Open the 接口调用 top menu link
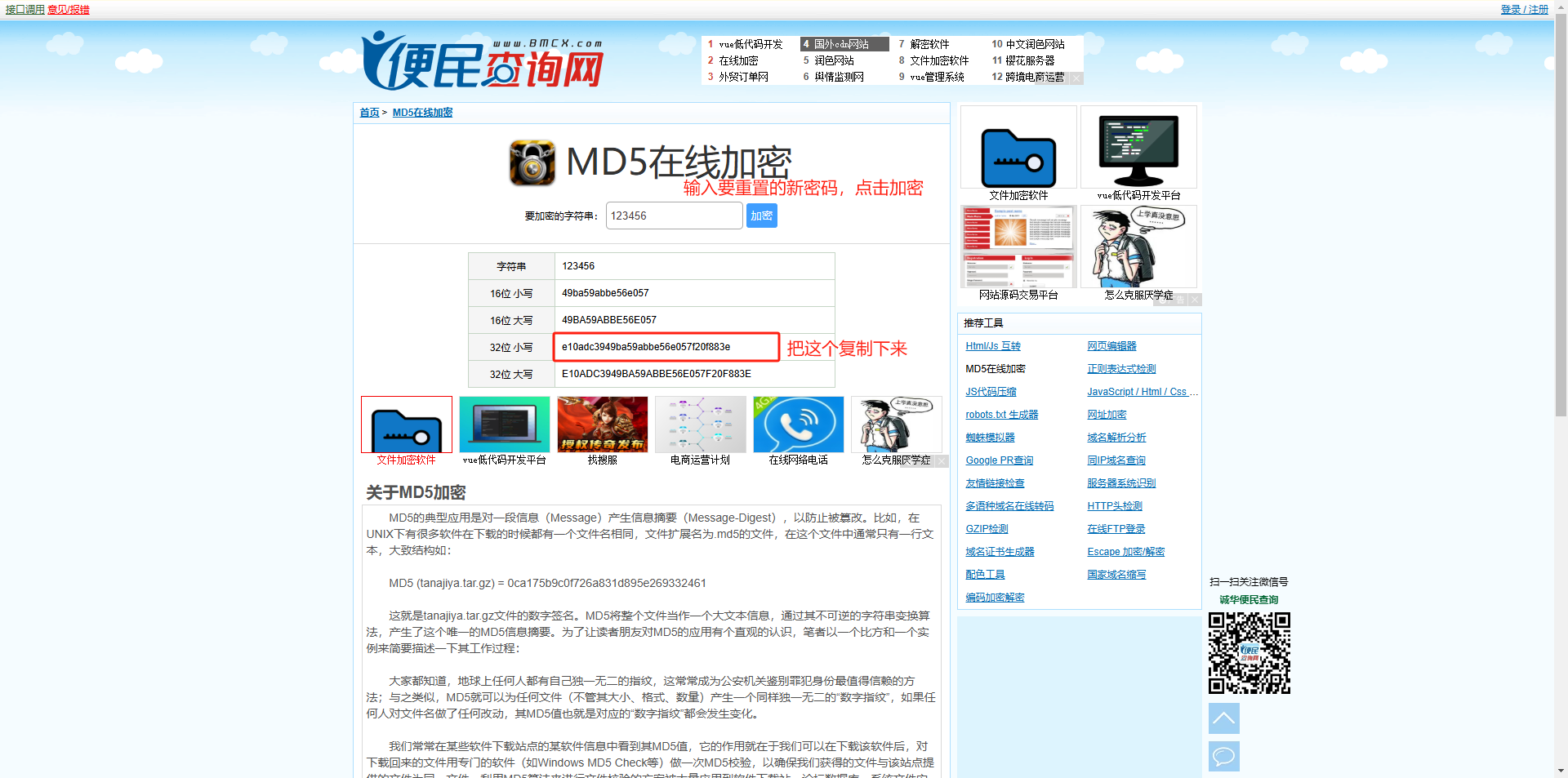Screen dimensions: 1568x778 click(24, 10)
